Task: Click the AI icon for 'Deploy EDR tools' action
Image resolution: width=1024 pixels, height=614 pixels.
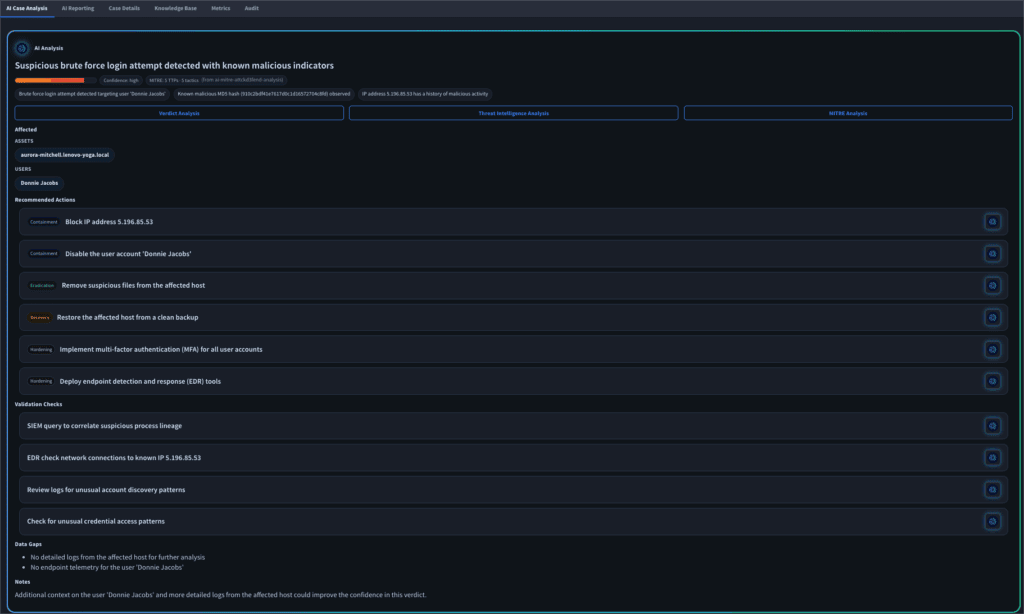Action: [x=992, y=381]
